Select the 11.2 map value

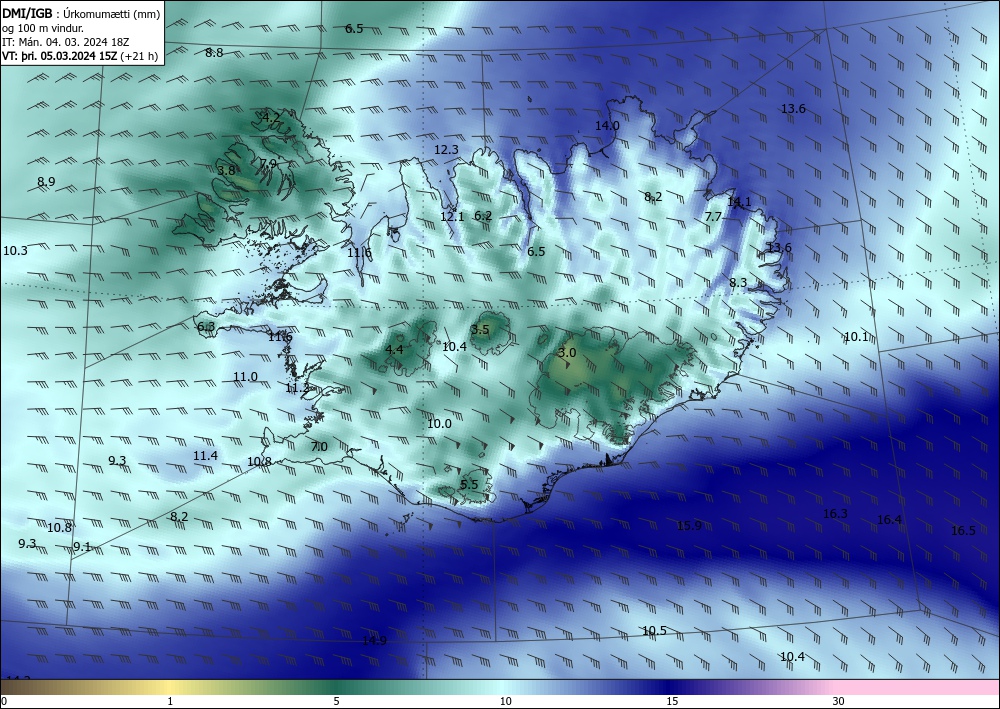tap(297, 388)
